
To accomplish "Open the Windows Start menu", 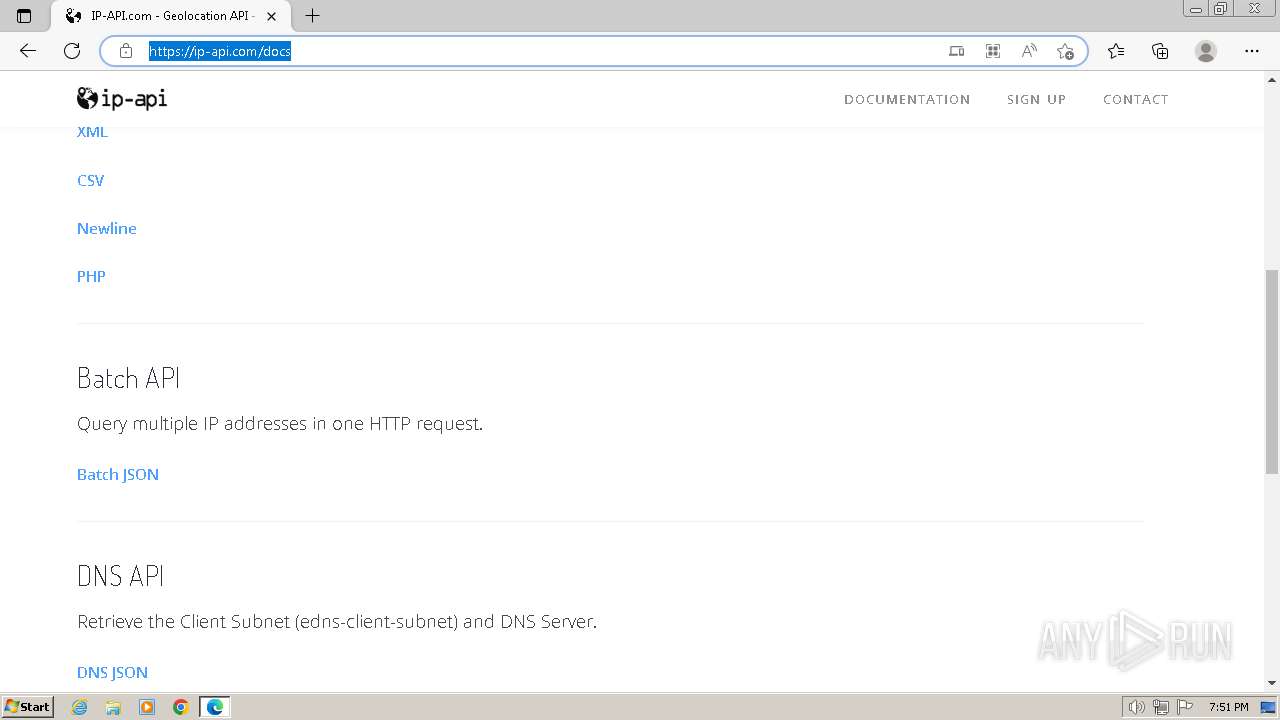I will coord(27,707).
